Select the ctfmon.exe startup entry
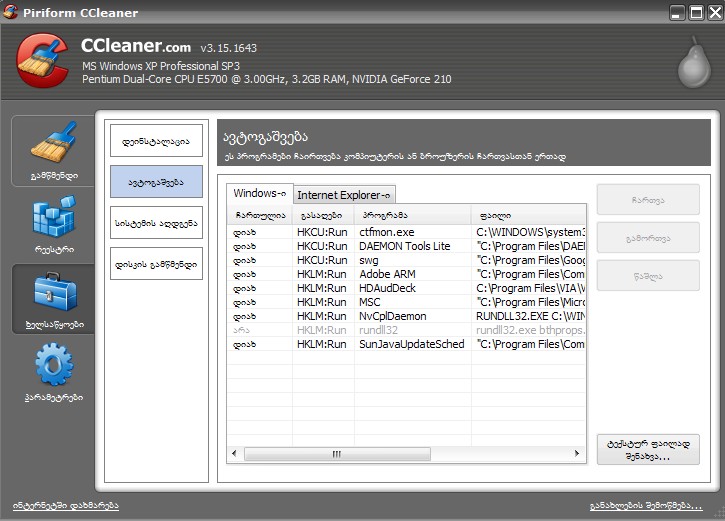 point(378,232)
